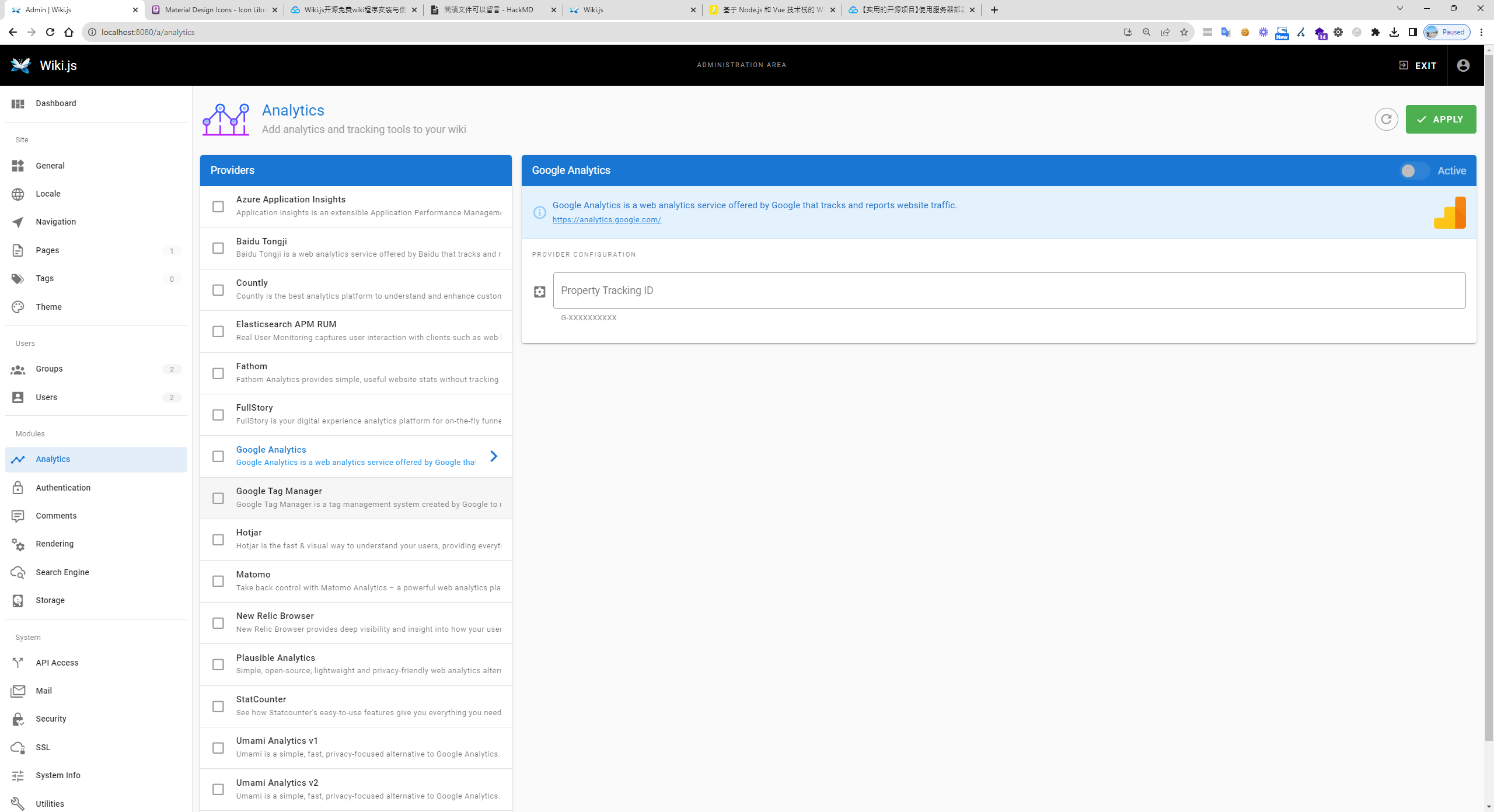This screenshot has height=812, width=1494.
Task: Click the Theme palette icon in sidebar
Action: (x=18, y=307)
